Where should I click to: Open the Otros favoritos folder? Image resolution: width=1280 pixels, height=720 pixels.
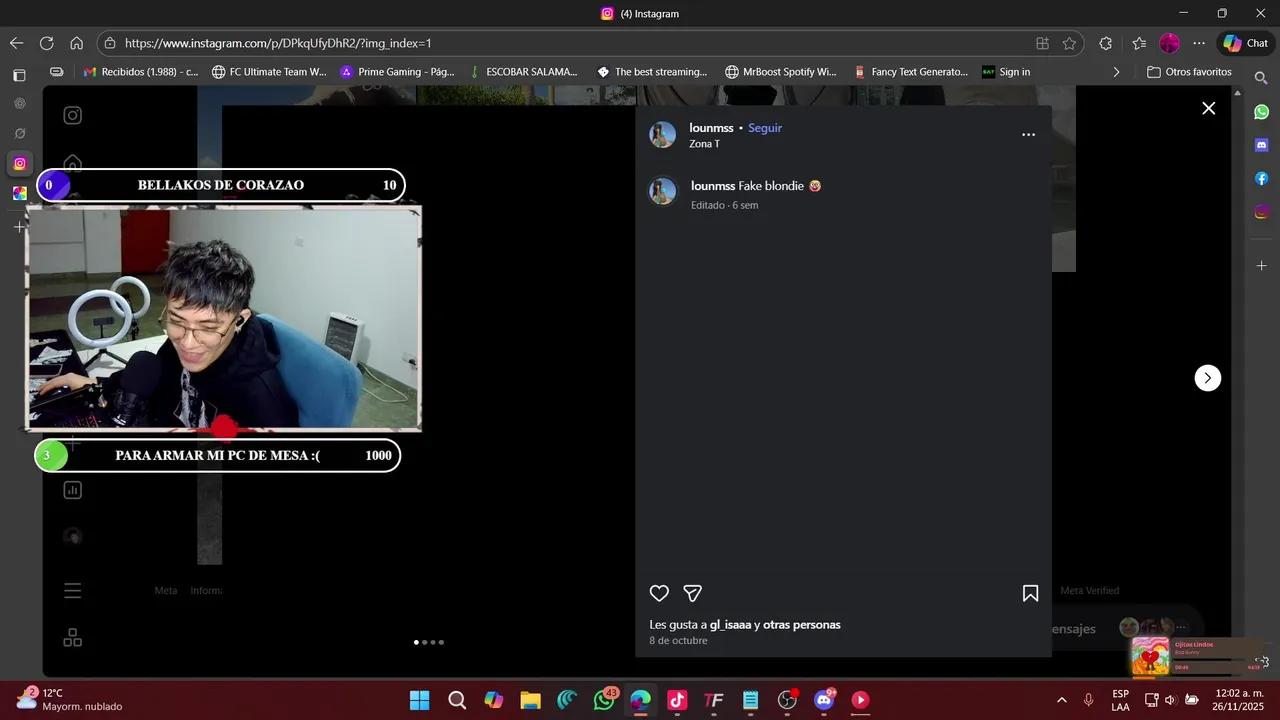(1189, 72)
